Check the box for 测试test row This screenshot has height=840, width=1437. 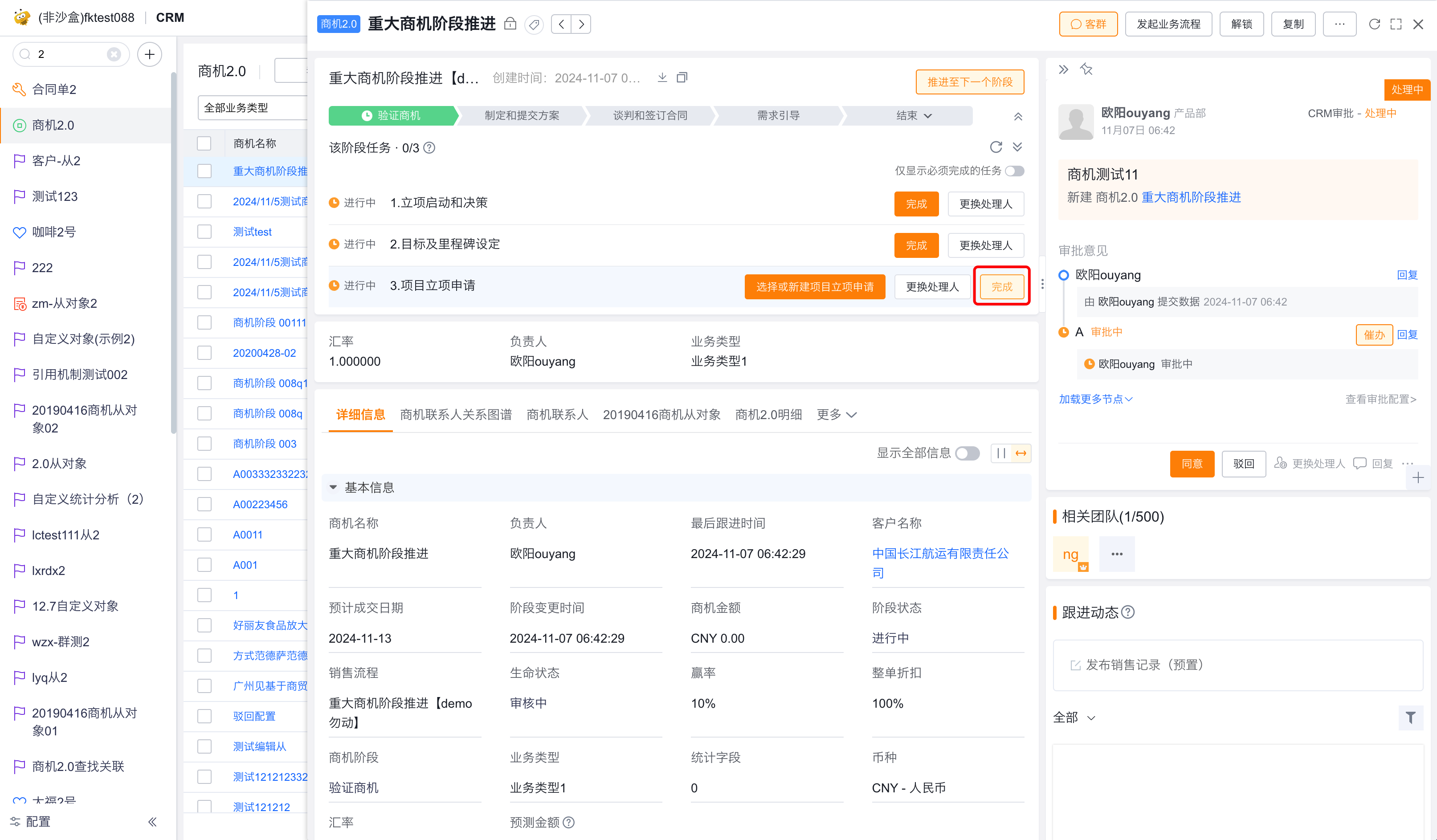pos(204,232)
